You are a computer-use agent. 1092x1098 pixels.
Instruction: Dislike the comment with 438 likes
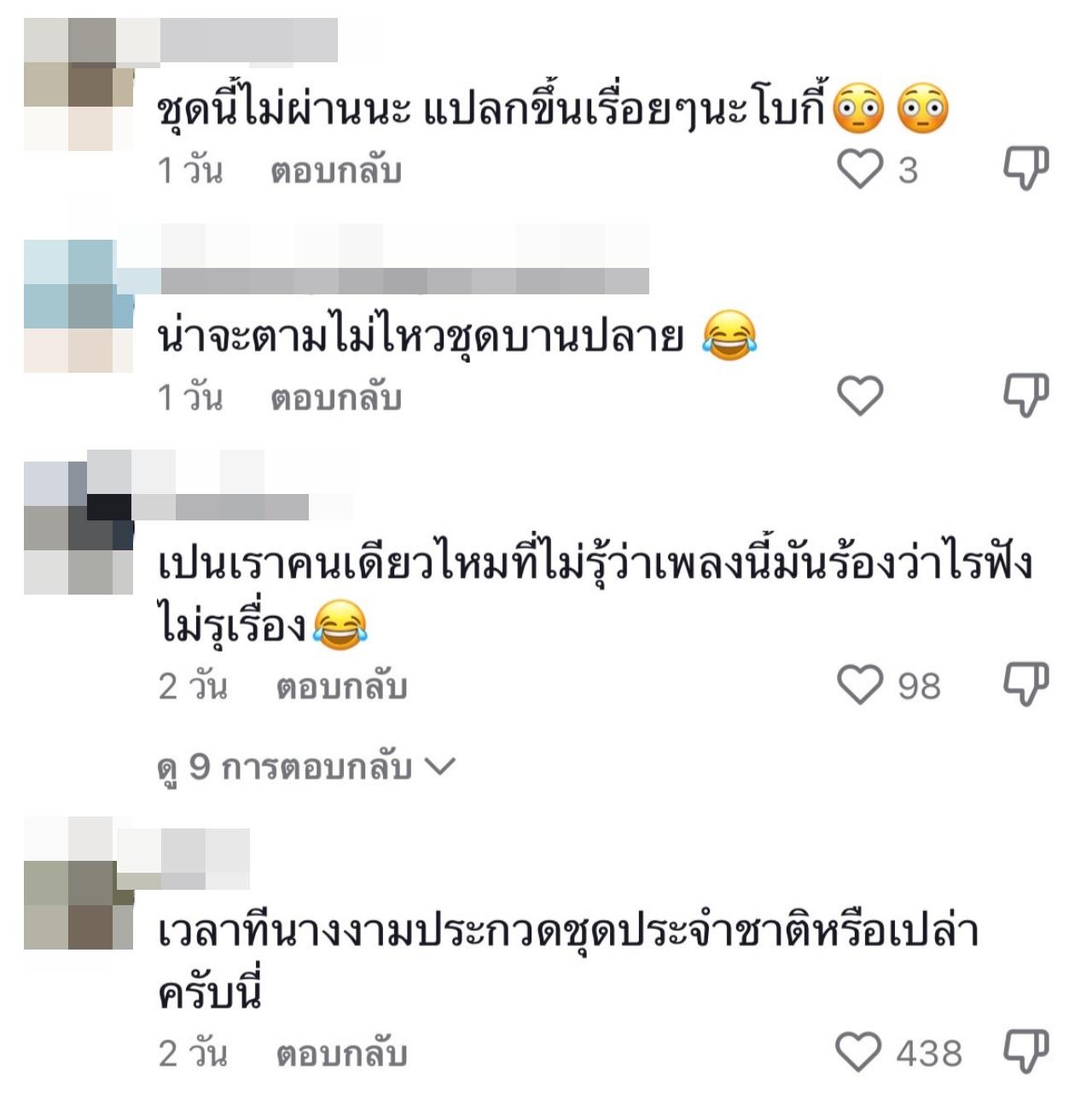(1025, 1051)
